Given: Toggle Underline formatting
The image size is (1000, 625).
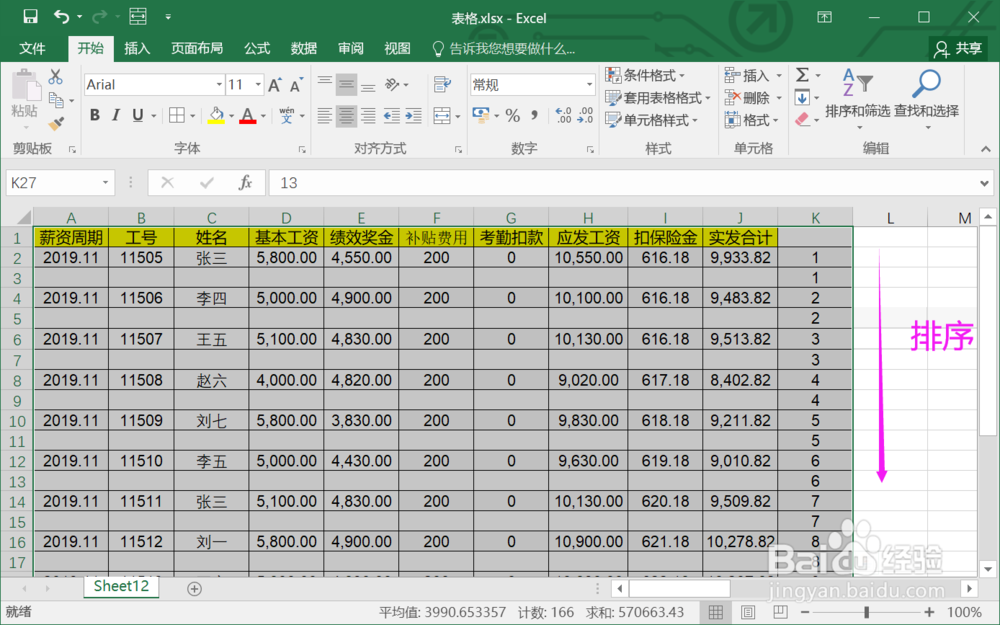Looking at the screenshot, I should [x=137, y=115].
